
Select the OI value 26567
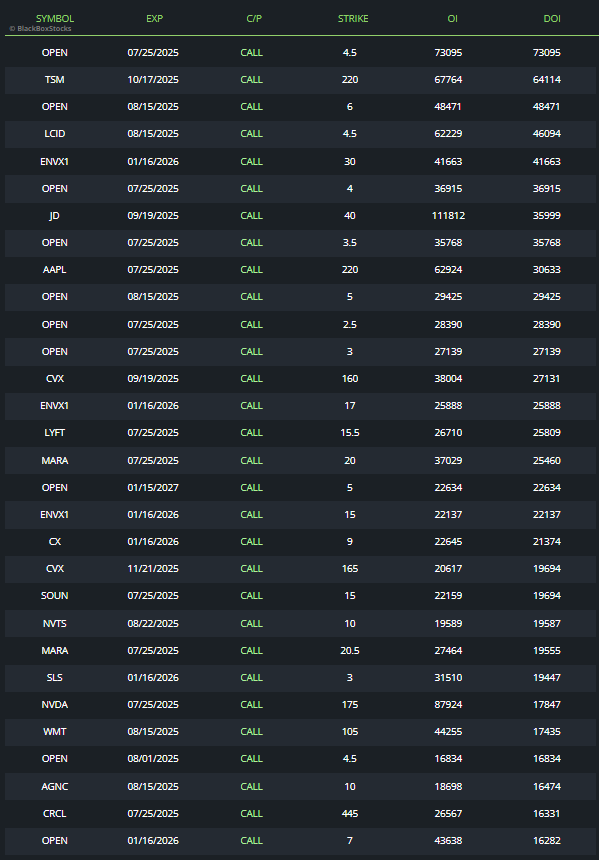449,813
